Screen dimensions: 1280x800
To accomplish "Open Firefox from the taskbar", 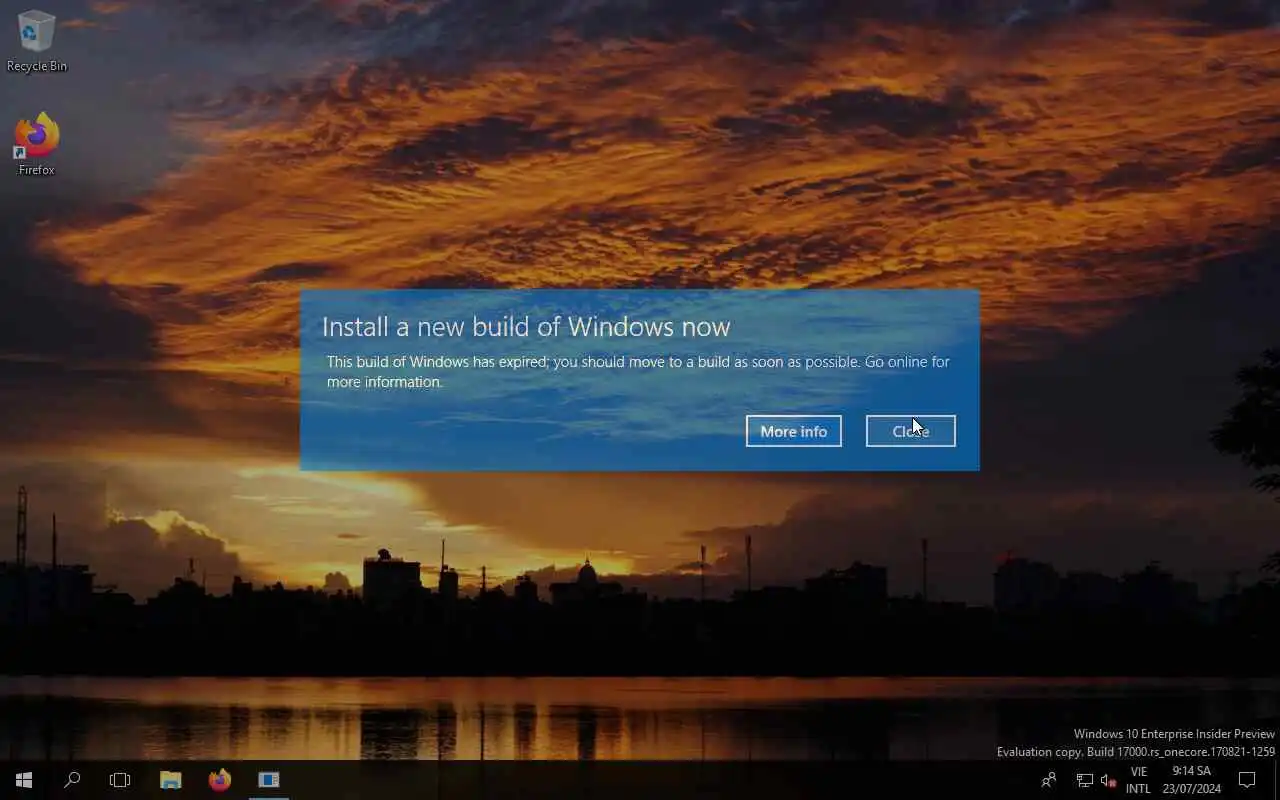I will (220, 780).
